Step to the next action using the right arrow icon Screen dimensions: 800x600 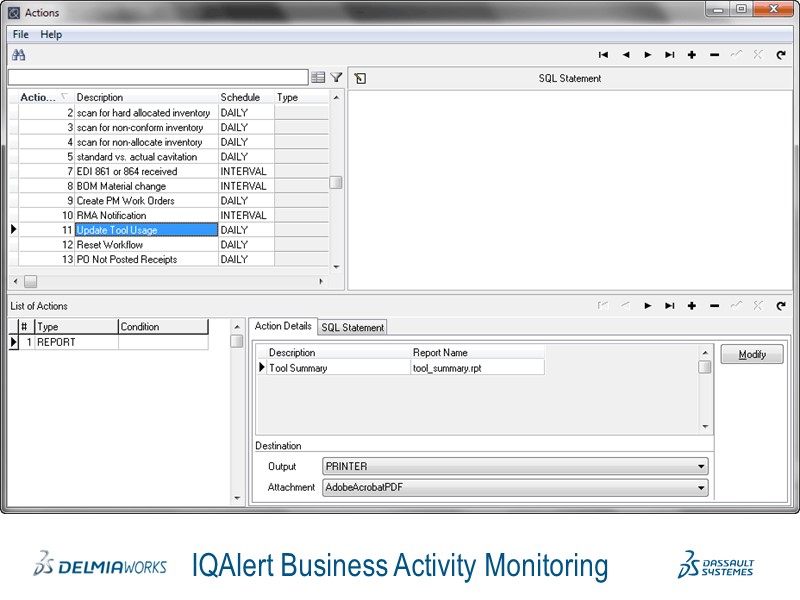[x=649, y=55]
